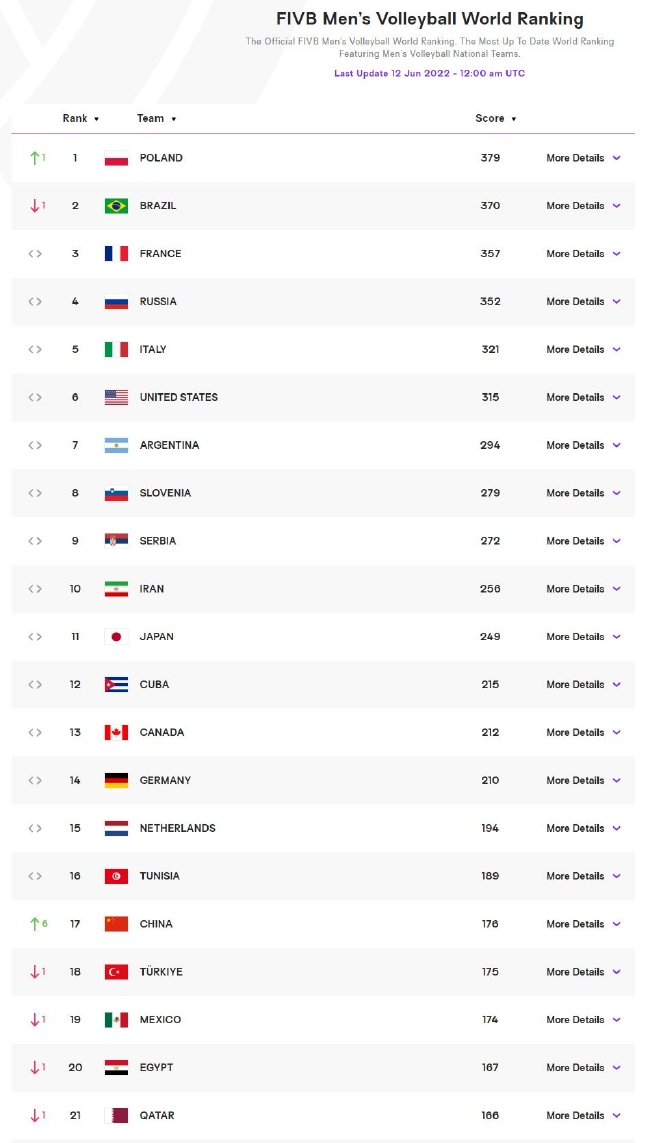650x1143 pixels.
Task: Expand More Details for France
Action: pos(584,254)
